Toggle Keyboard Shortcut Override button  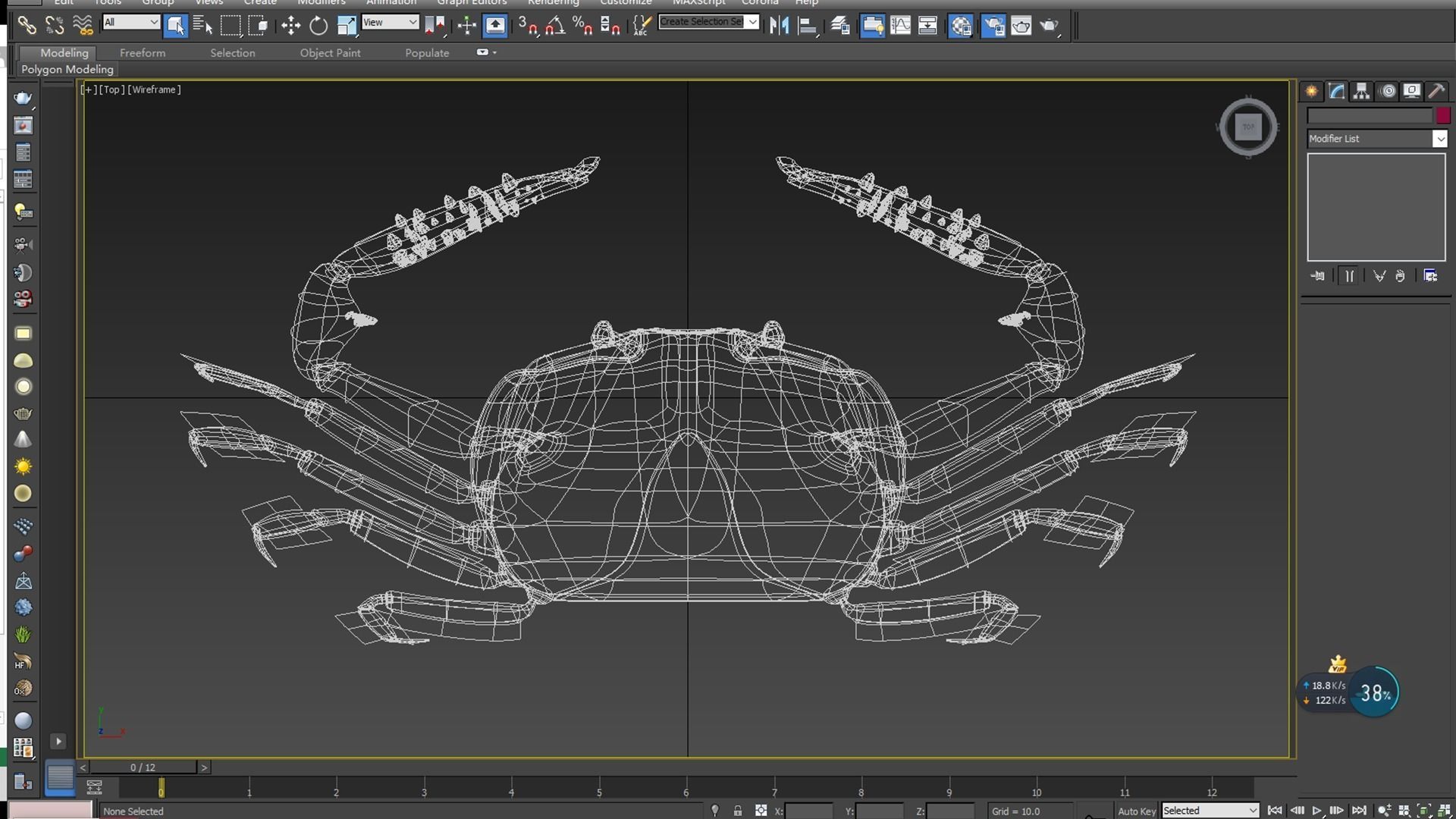[495, 26]
